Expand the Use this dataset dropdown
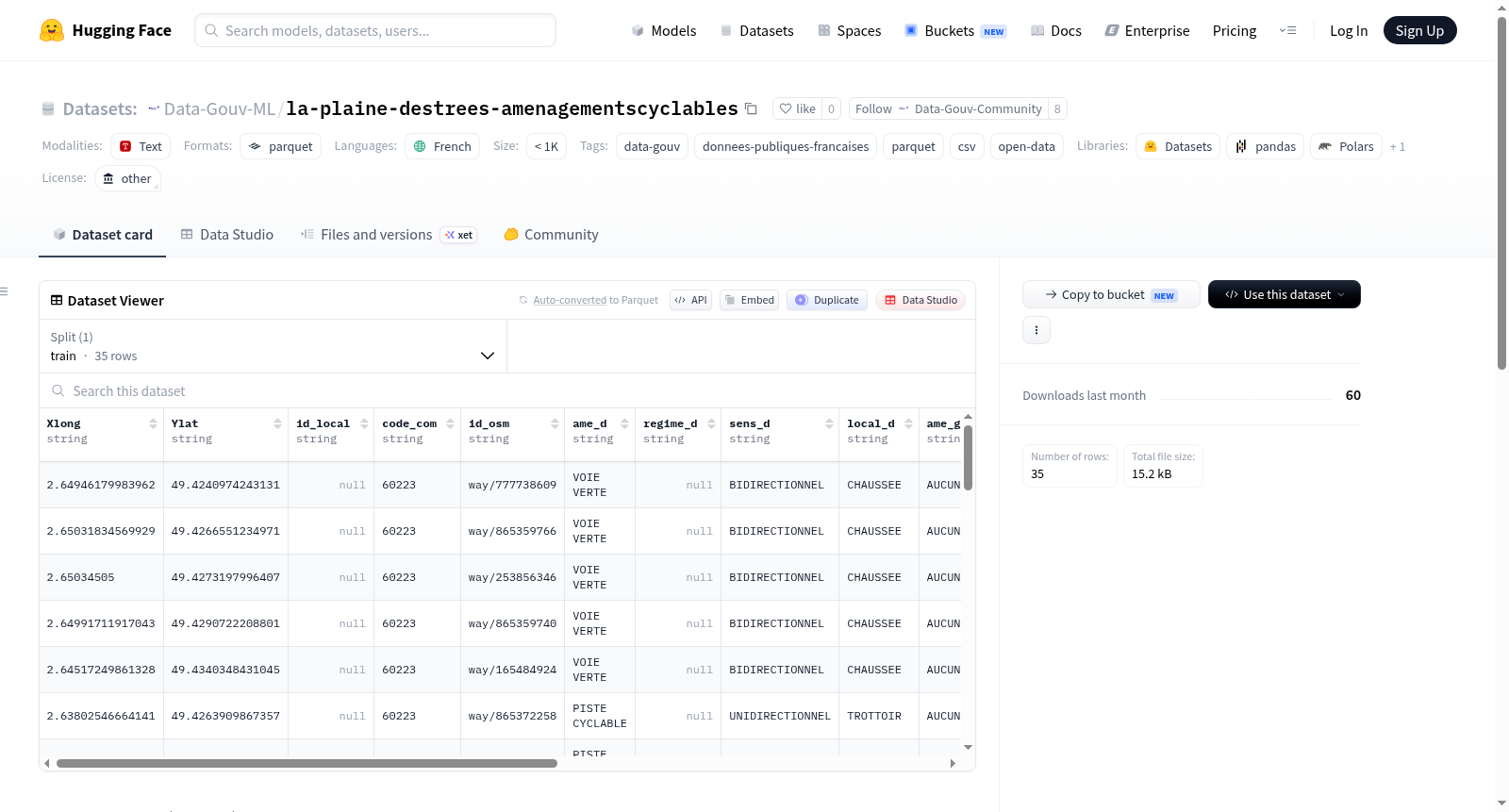This screenshot has height=812, width=1509. 1284,294
